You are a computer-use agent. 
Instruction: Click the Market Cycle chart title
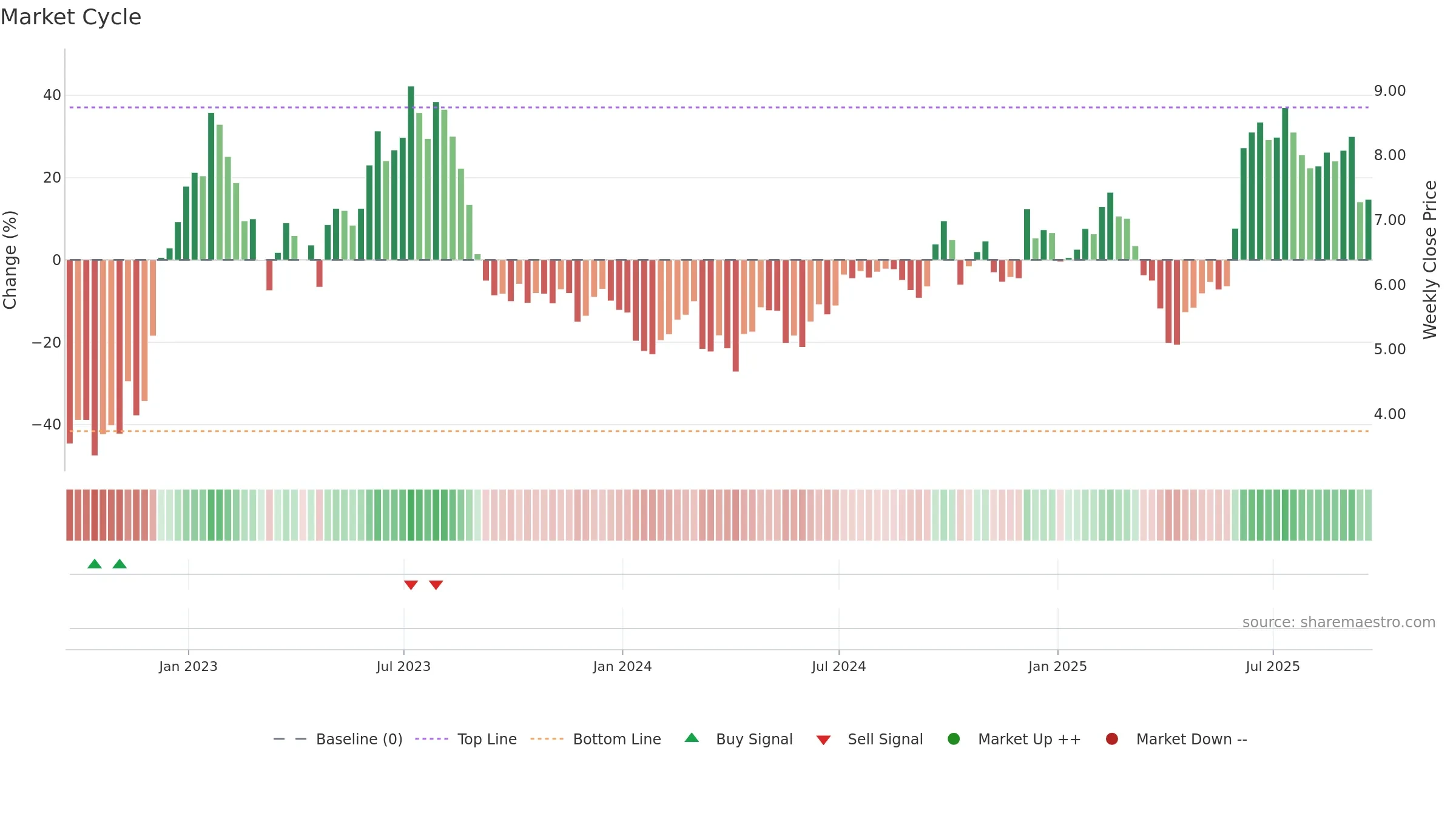71,17
